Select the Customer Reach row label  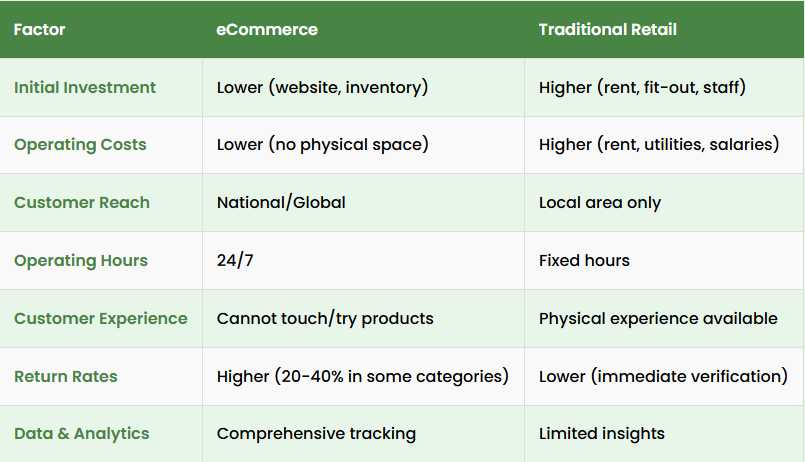[x=82, y=203]
